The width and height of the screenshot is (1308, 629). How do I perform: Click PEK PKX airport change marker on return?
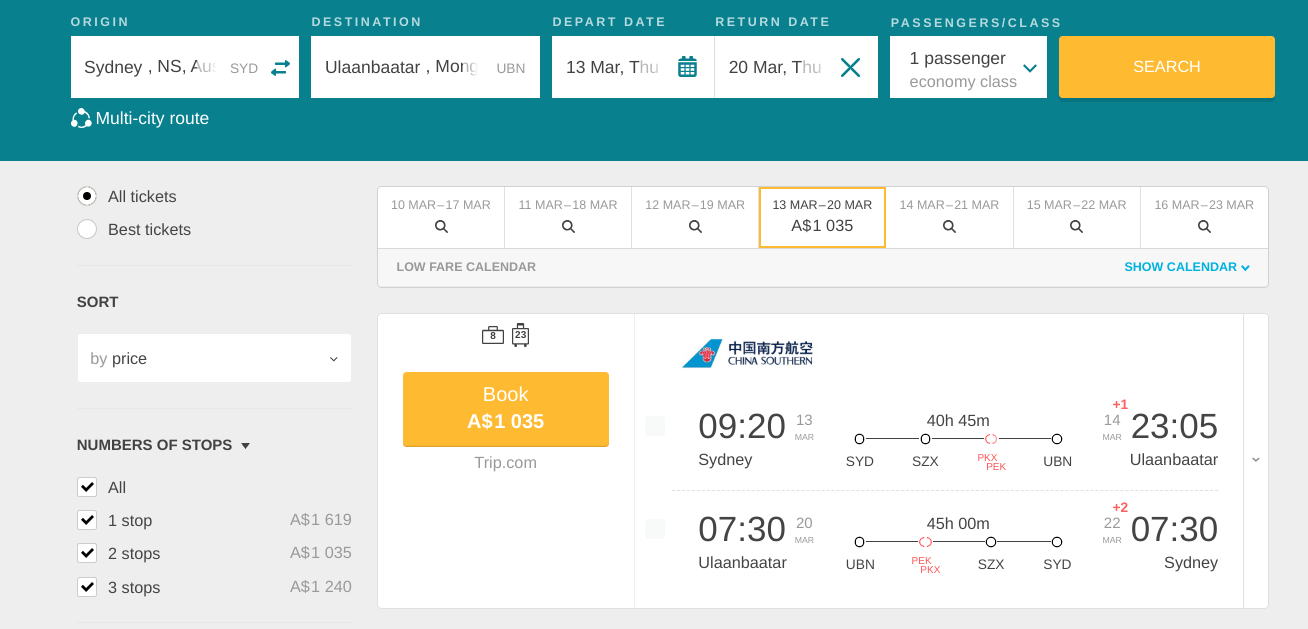[x=925, y=542]
